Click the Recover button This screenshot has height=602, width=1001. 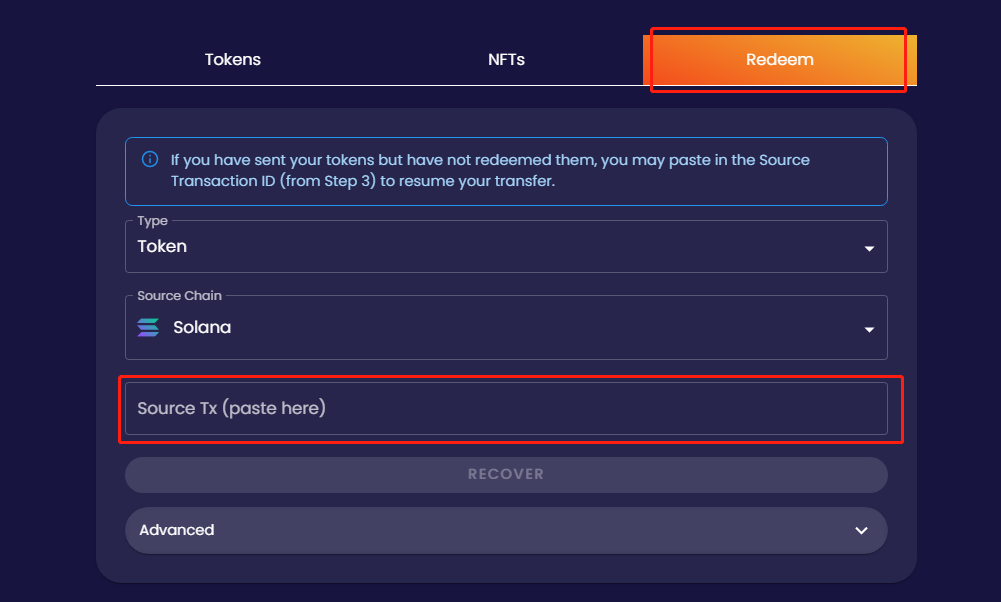coord(506,474)
